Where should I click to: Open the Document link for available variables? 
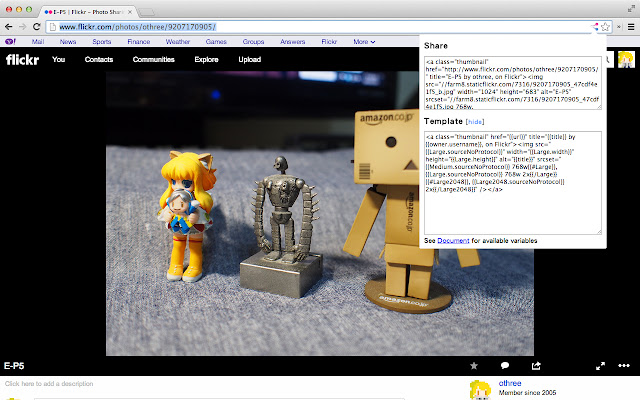[x=453, y=241]
